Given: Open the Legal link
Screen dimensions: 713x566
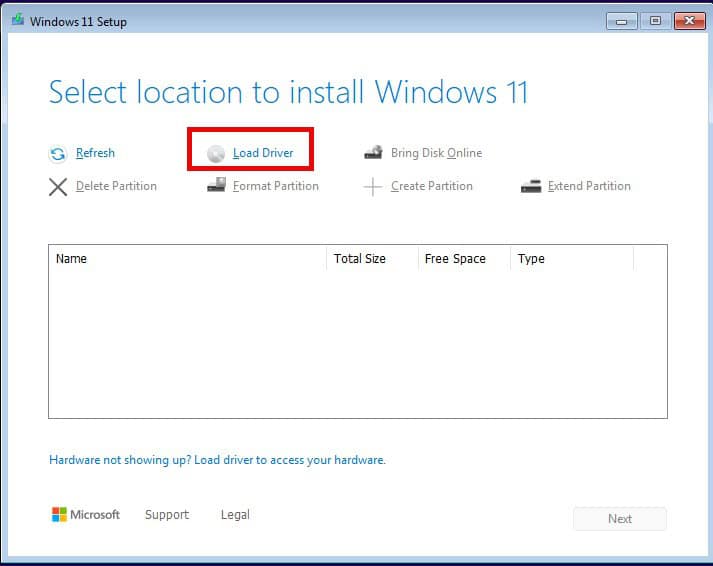Looking at the screenshot, I should (235, 515).
